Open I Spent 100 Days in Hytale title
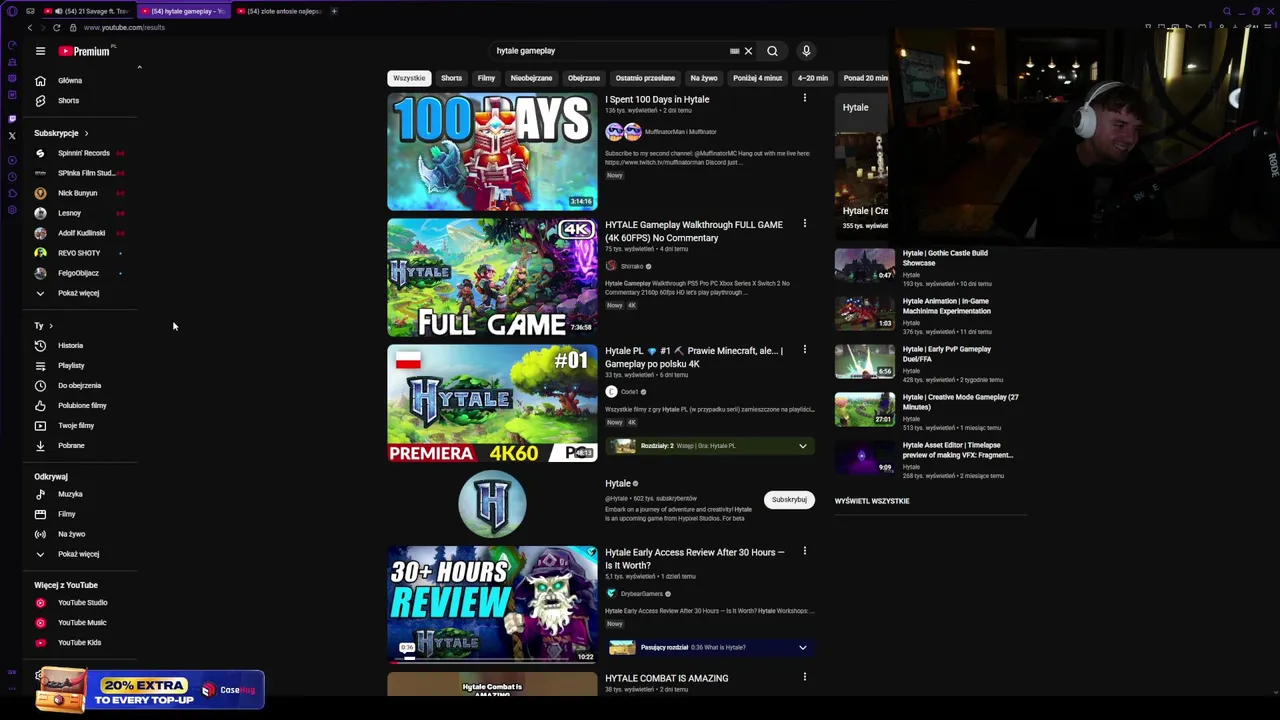 [x=657, y=99]
